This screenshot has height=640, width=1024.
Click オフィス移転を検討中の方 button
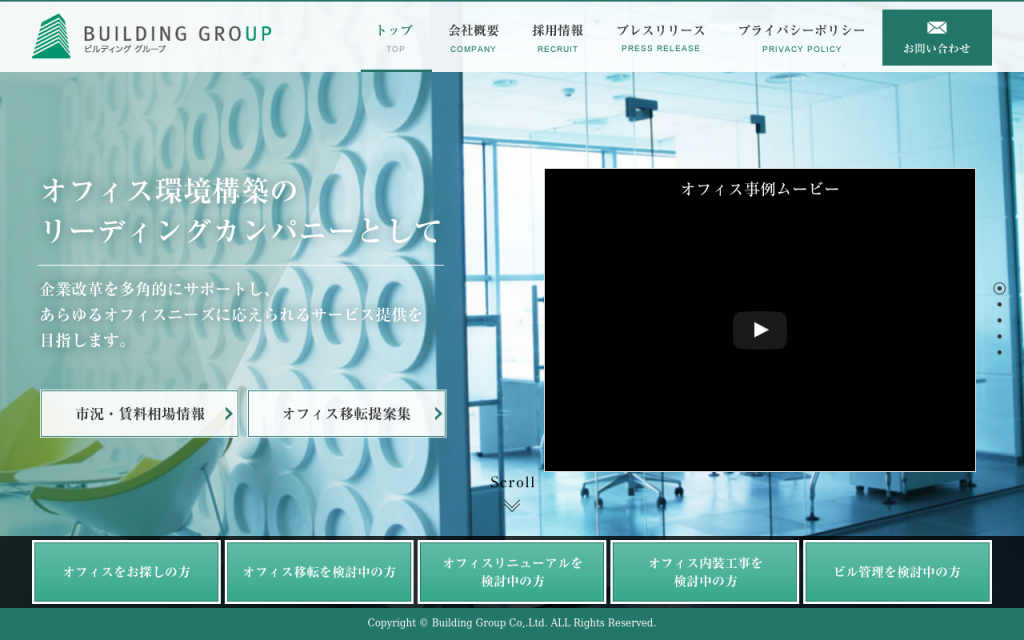(x=319, y=572)
